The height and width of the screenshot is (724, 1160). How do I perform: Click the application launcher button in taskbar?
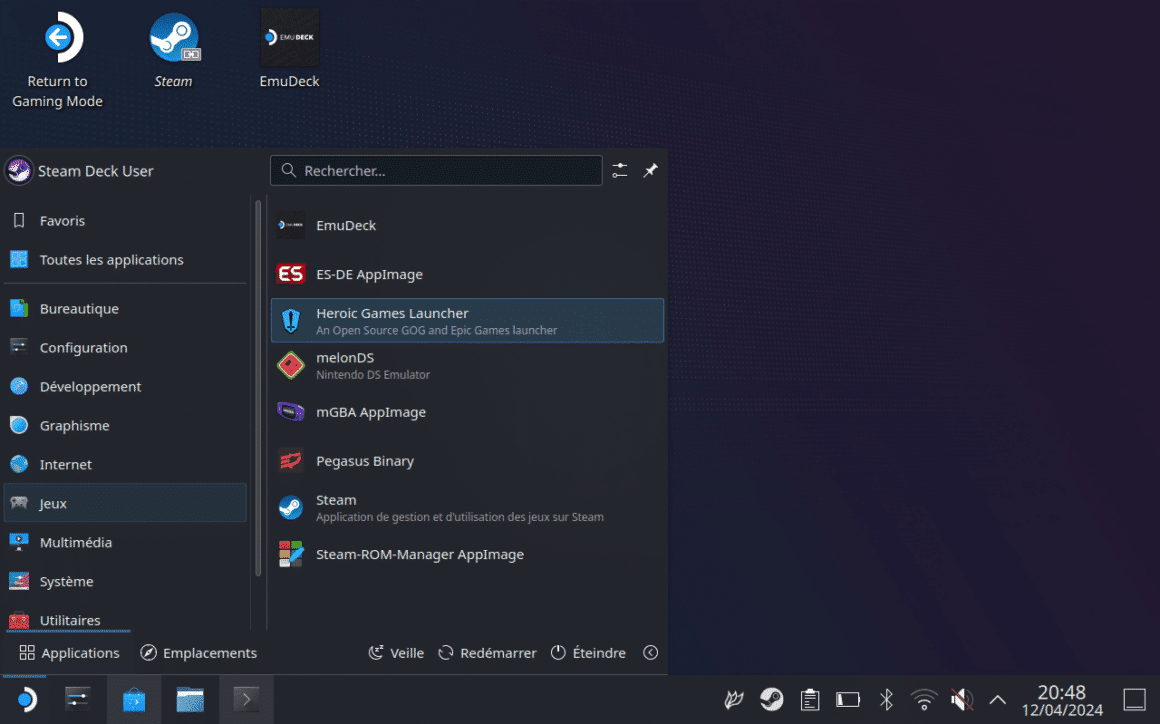click(x=26, y=700)
